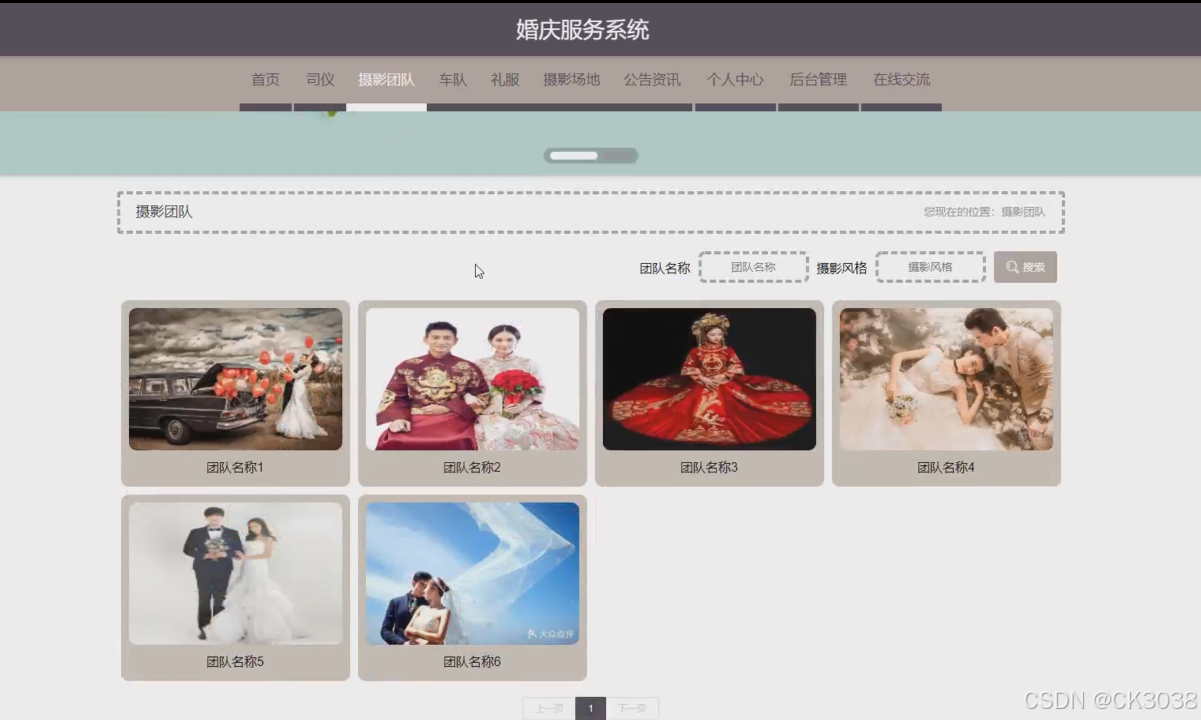Select page 1 in pagination
This screenshot has width=1201, height=720.
[590, 707]
